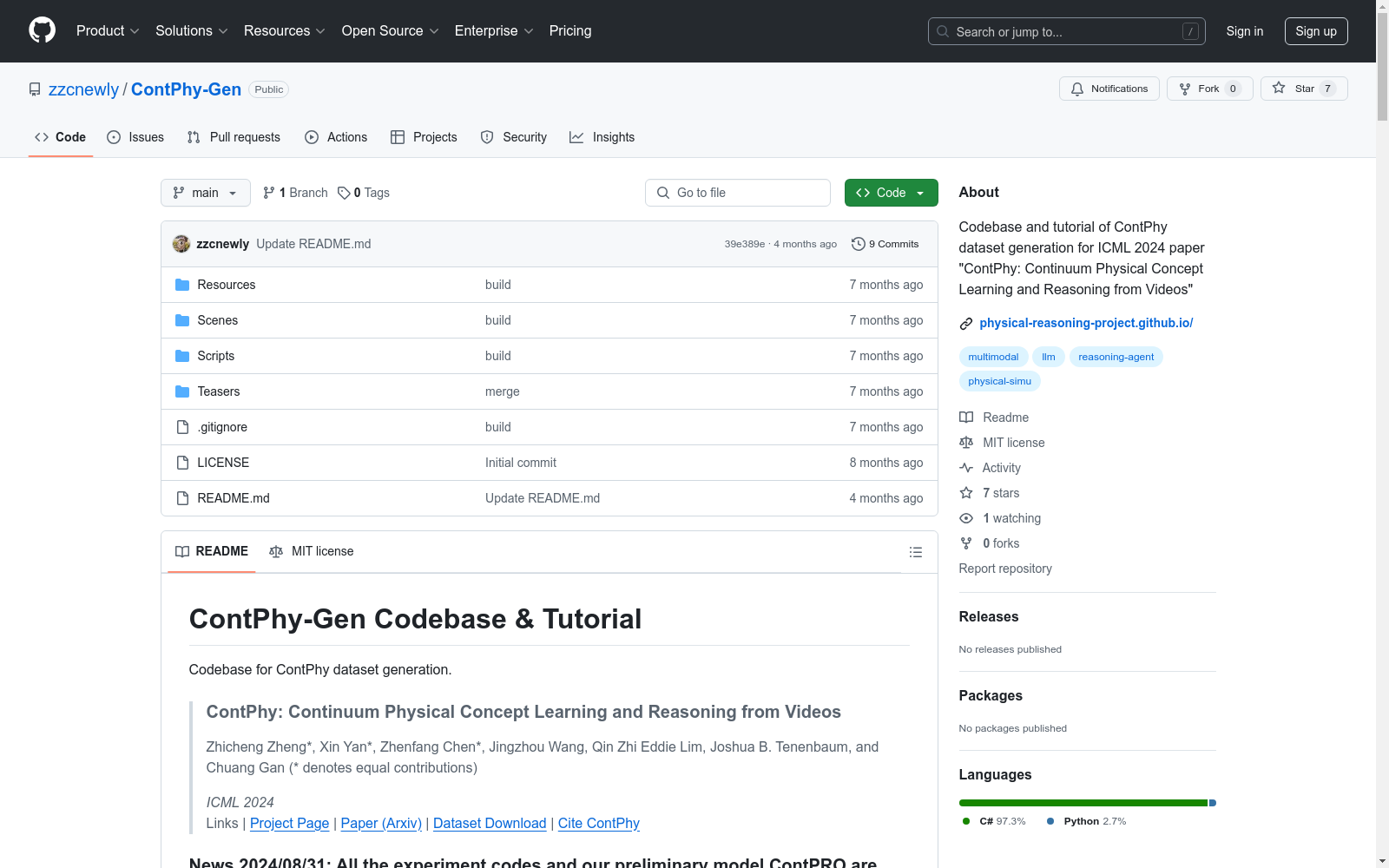This screenshot has height=868, width=1389.
Task: Open the Insights tab
Action: click(x=602, y=137)
